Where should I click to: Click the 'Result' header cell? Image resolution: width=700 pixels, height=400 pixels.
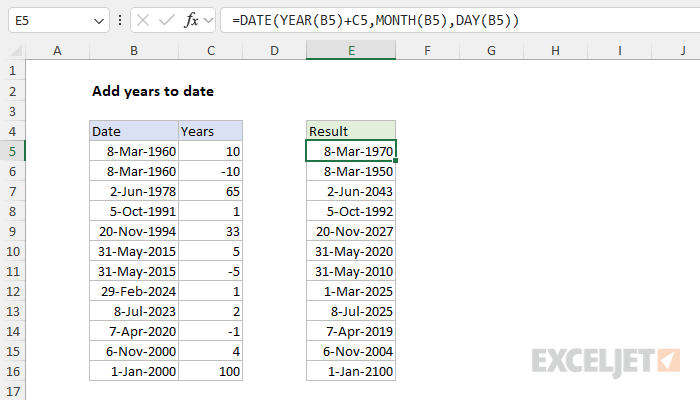(x=351, y=131)
